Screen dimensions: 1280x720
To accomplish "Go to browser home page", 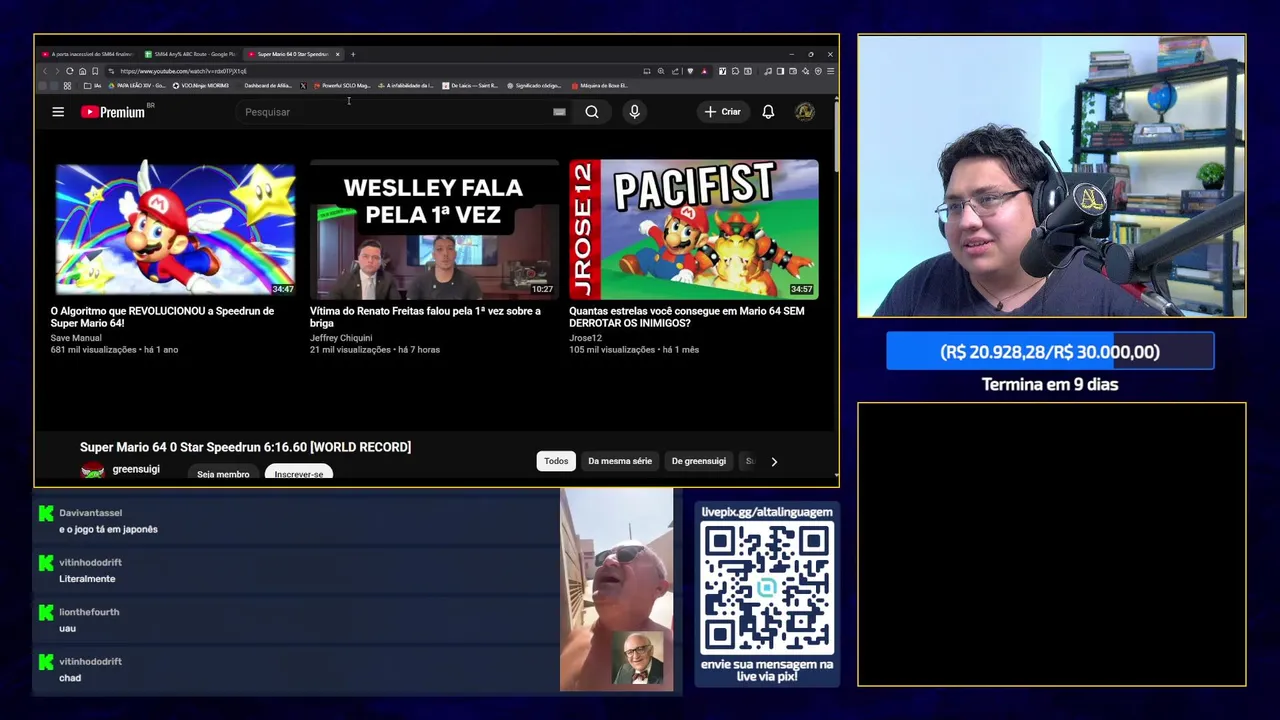I will [82, 71].
